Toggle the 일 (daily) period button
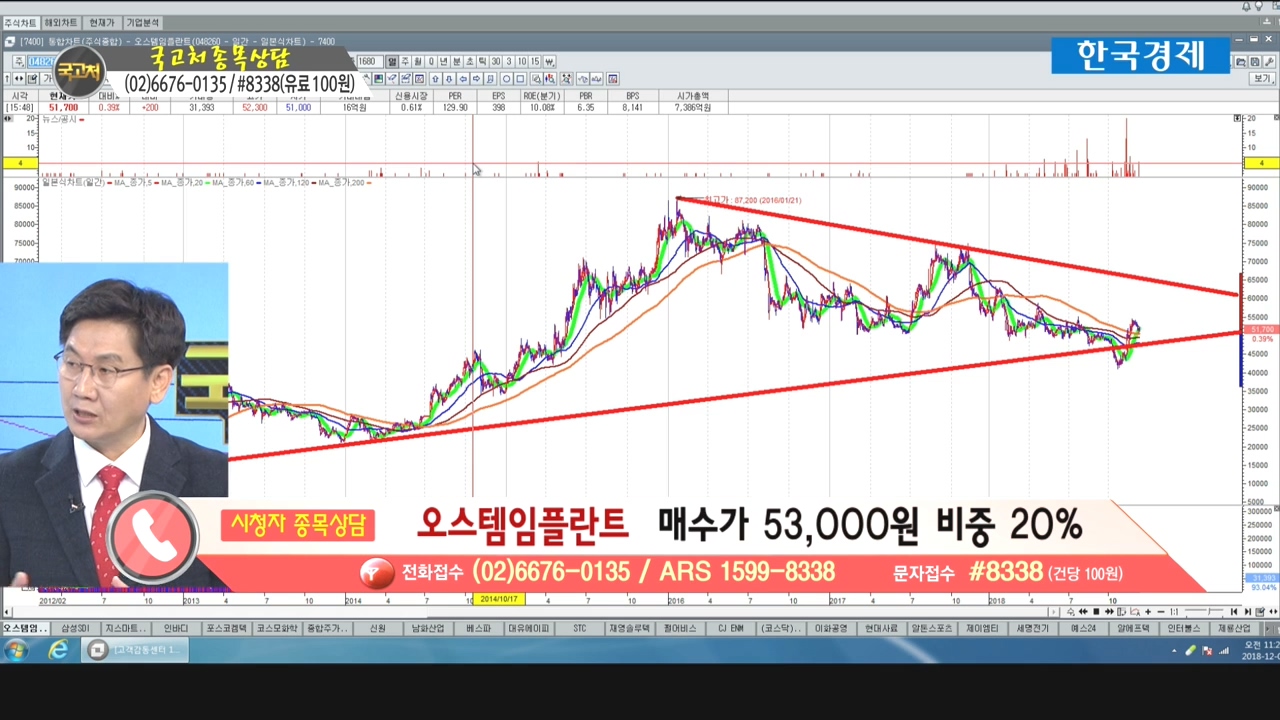 click(392, 62)
